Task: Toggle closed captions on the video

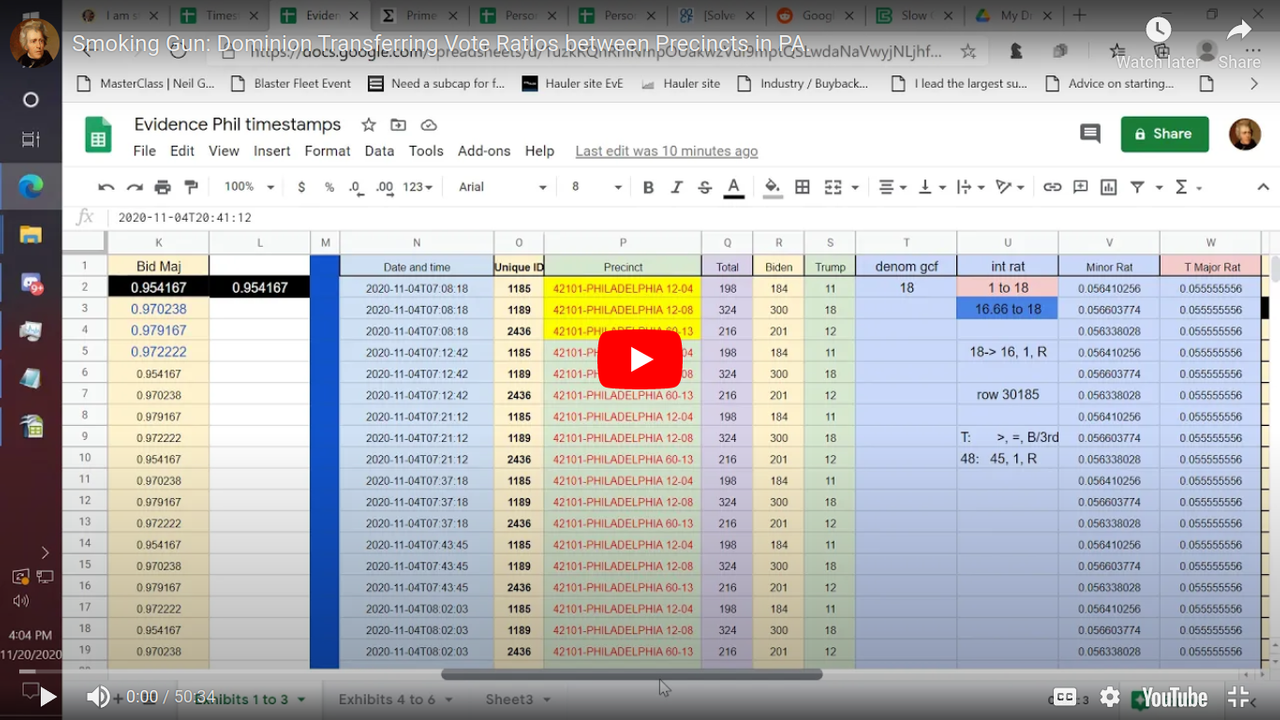Action: [x=1065, y=697]
